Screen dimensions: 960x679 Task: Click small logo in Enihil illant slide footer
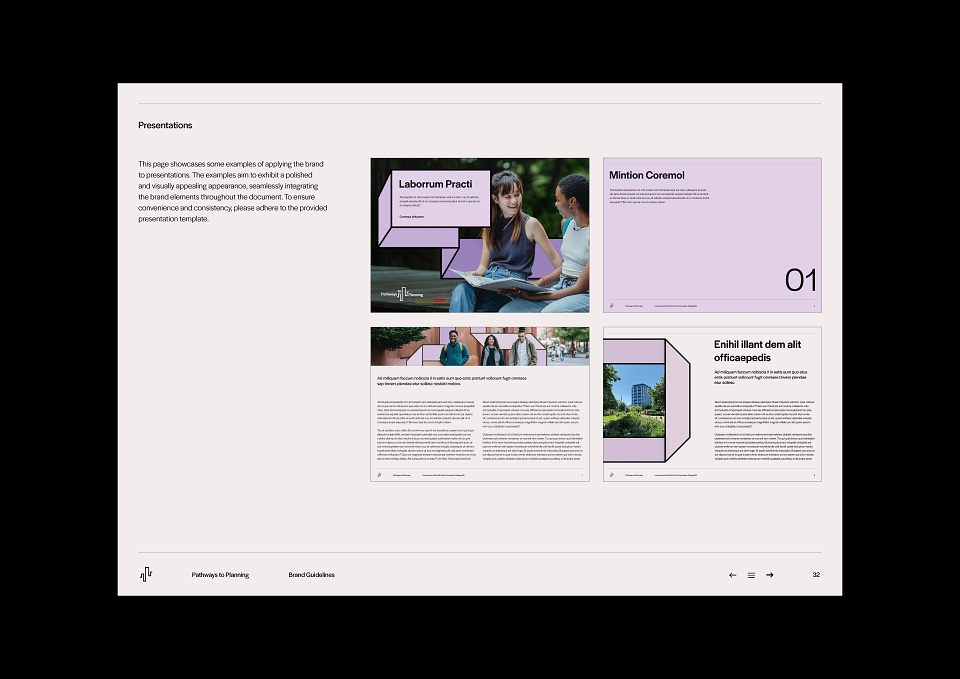tap(612, 475)
